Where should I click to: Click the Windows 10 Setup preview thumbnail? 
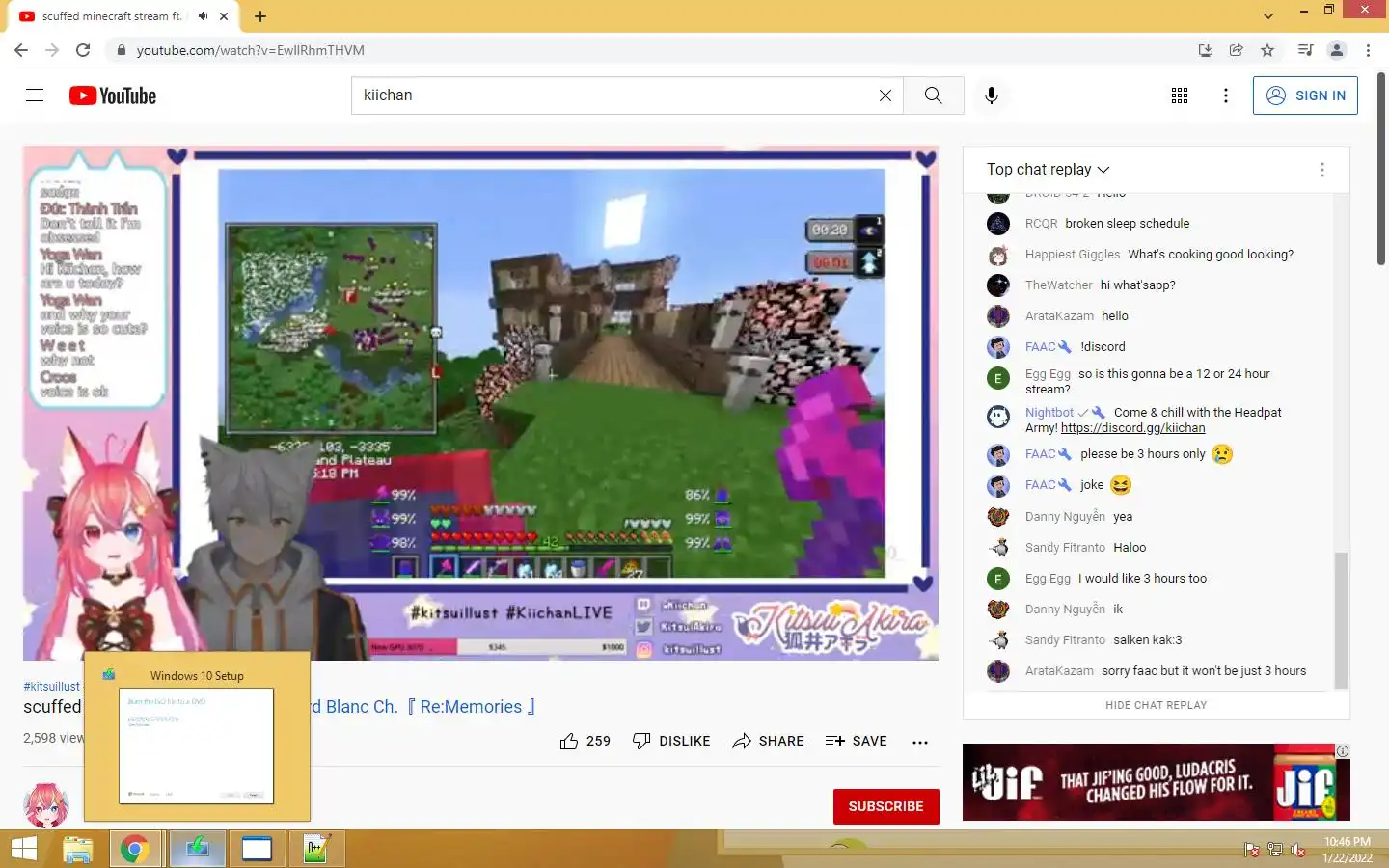pyautogui.click(x=197, y=746)
